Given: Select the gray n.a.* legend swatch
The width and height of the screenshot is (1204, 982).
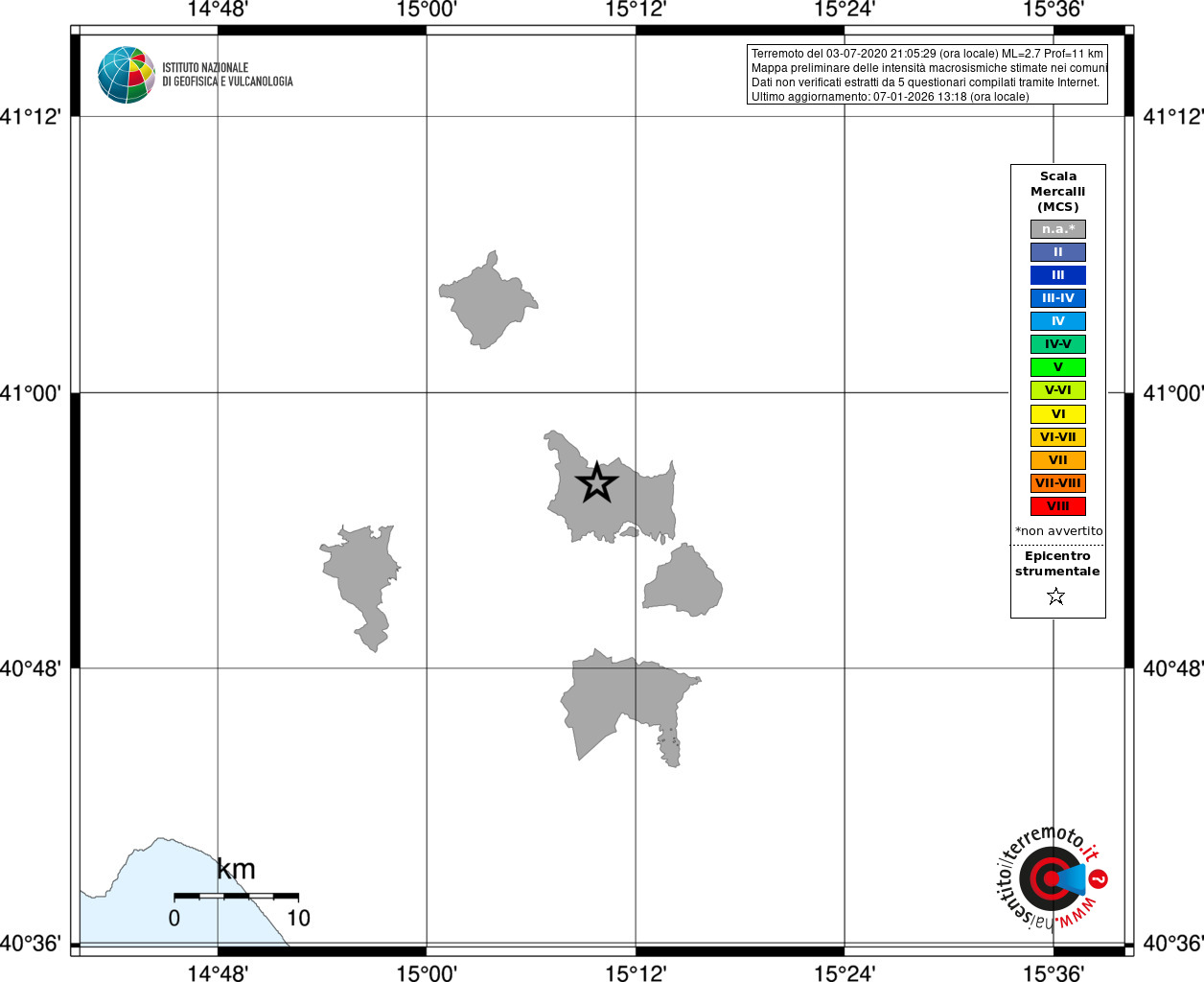Looking at the screenshot, I should 1058,229.
